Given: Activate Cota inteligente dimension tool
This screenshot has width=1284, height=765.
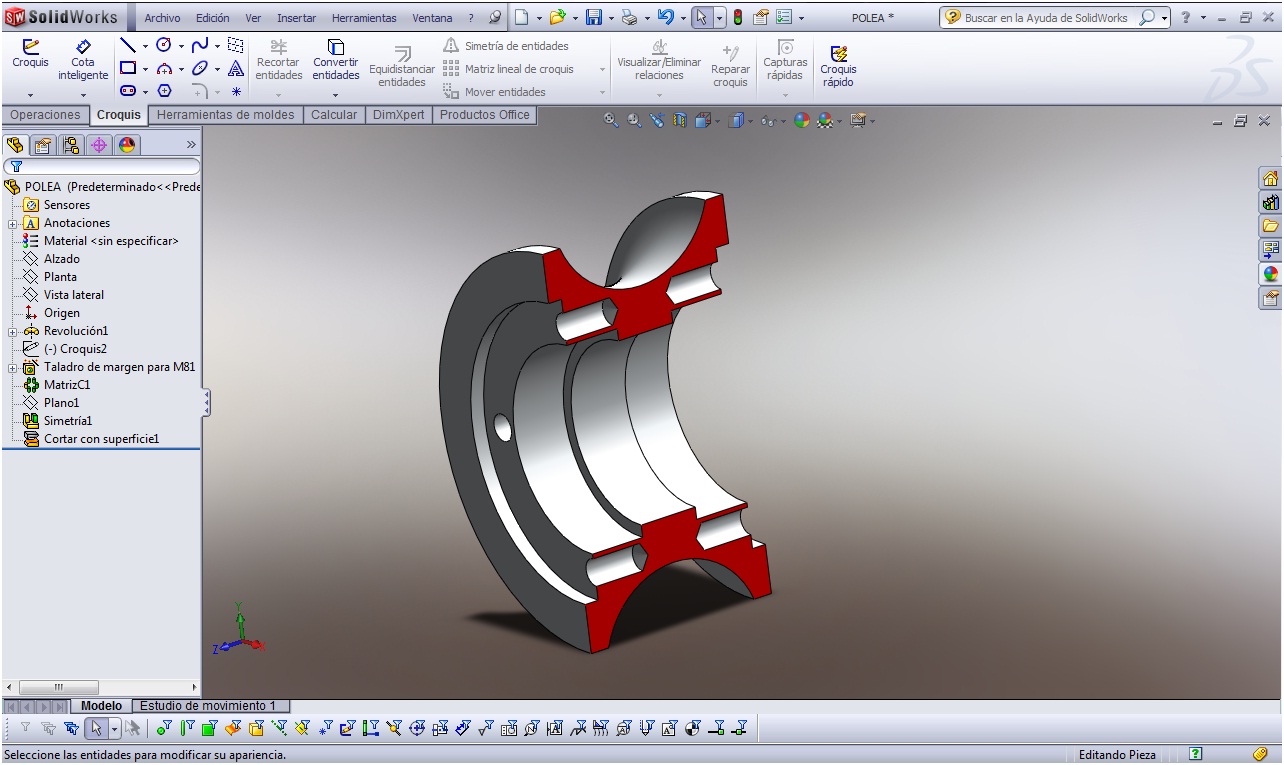Looking at the screenshot, I should point(83,60).
